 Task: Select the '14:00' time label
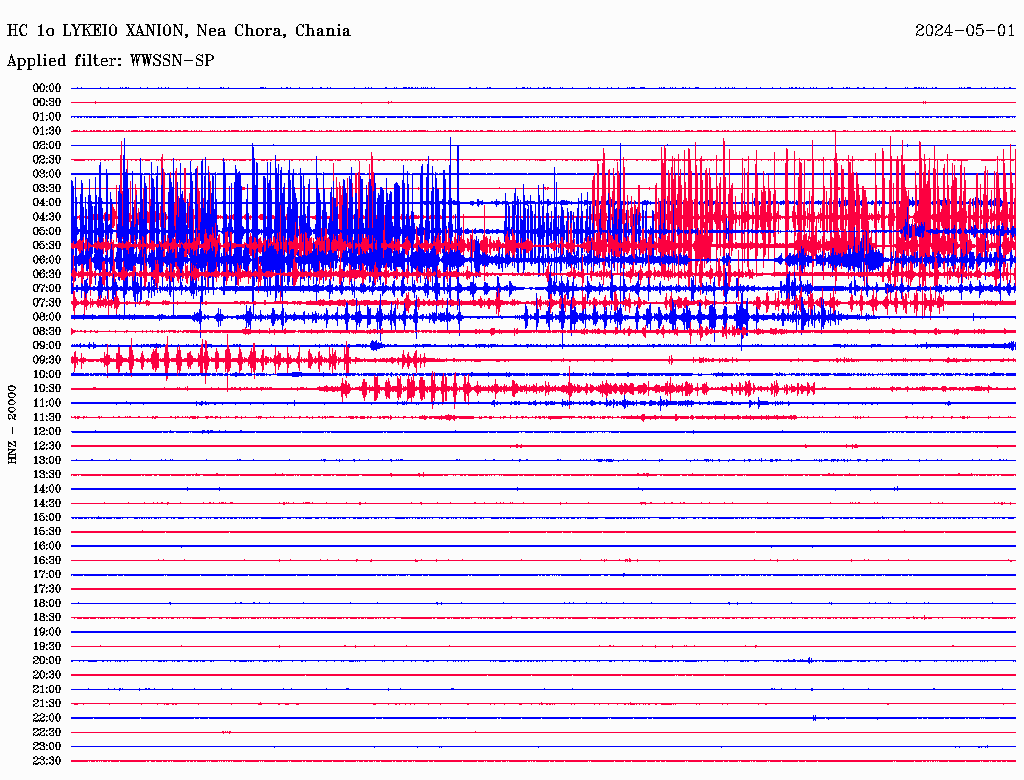point(47,489)
